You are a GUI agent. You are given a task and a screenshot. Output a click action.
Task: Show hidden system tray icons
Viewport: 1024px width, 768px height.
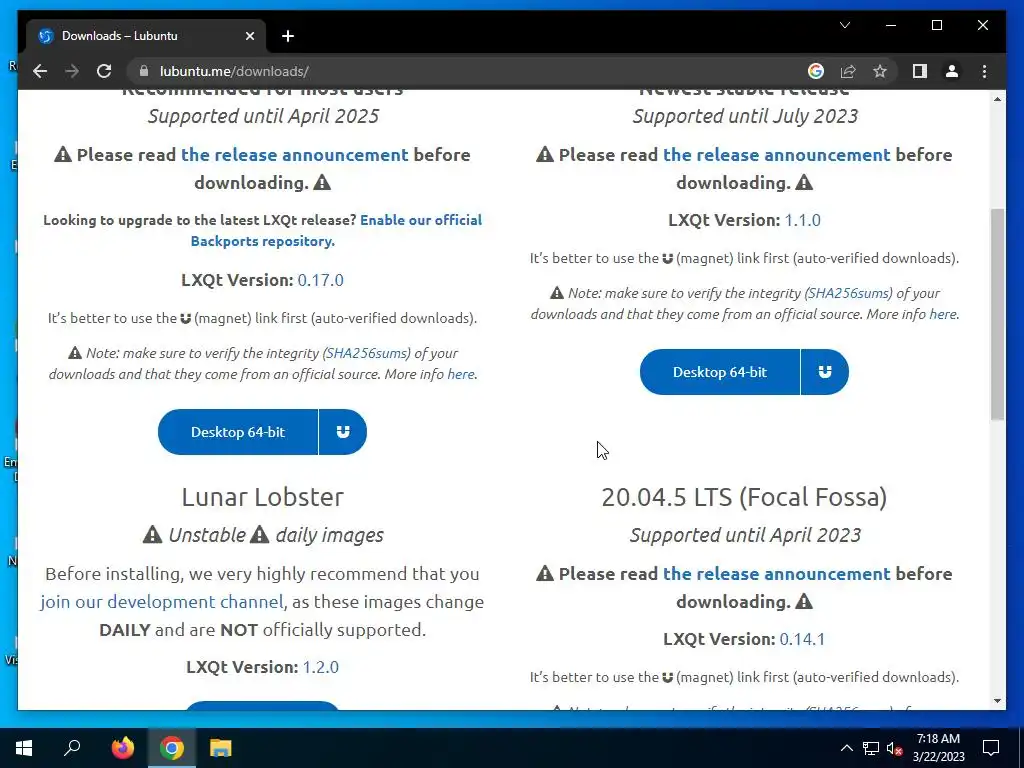point(846,748)
